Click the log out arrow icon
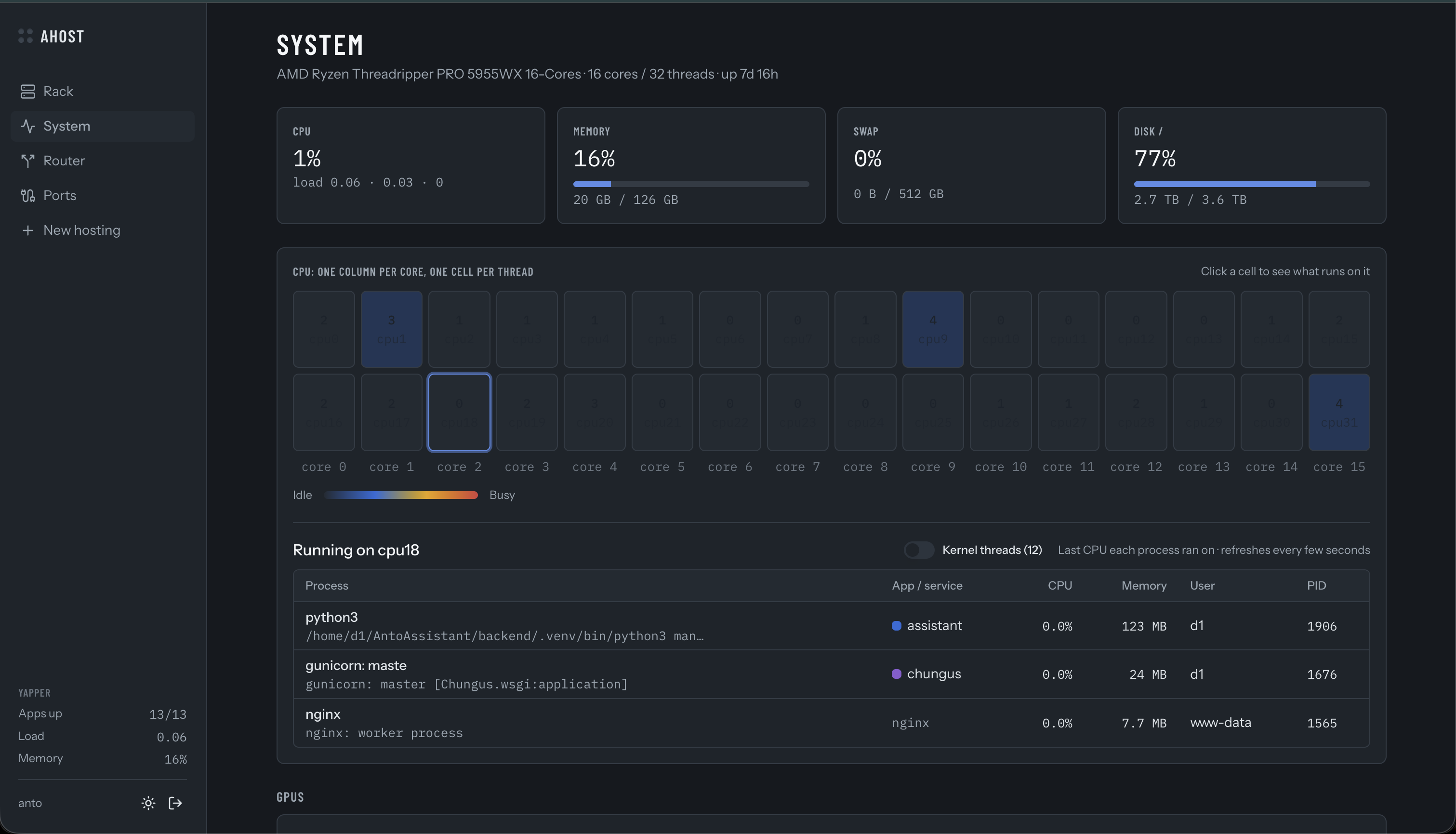 [176, 803]
